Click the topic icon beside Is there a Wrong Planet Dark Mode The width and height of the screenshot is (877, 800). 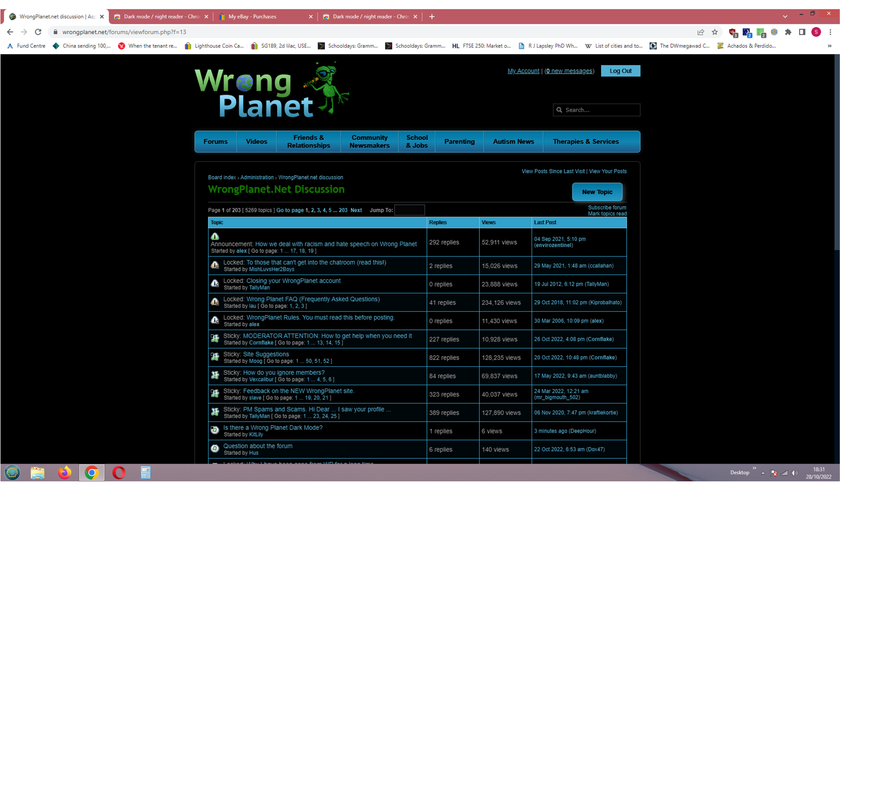(215, 430)
